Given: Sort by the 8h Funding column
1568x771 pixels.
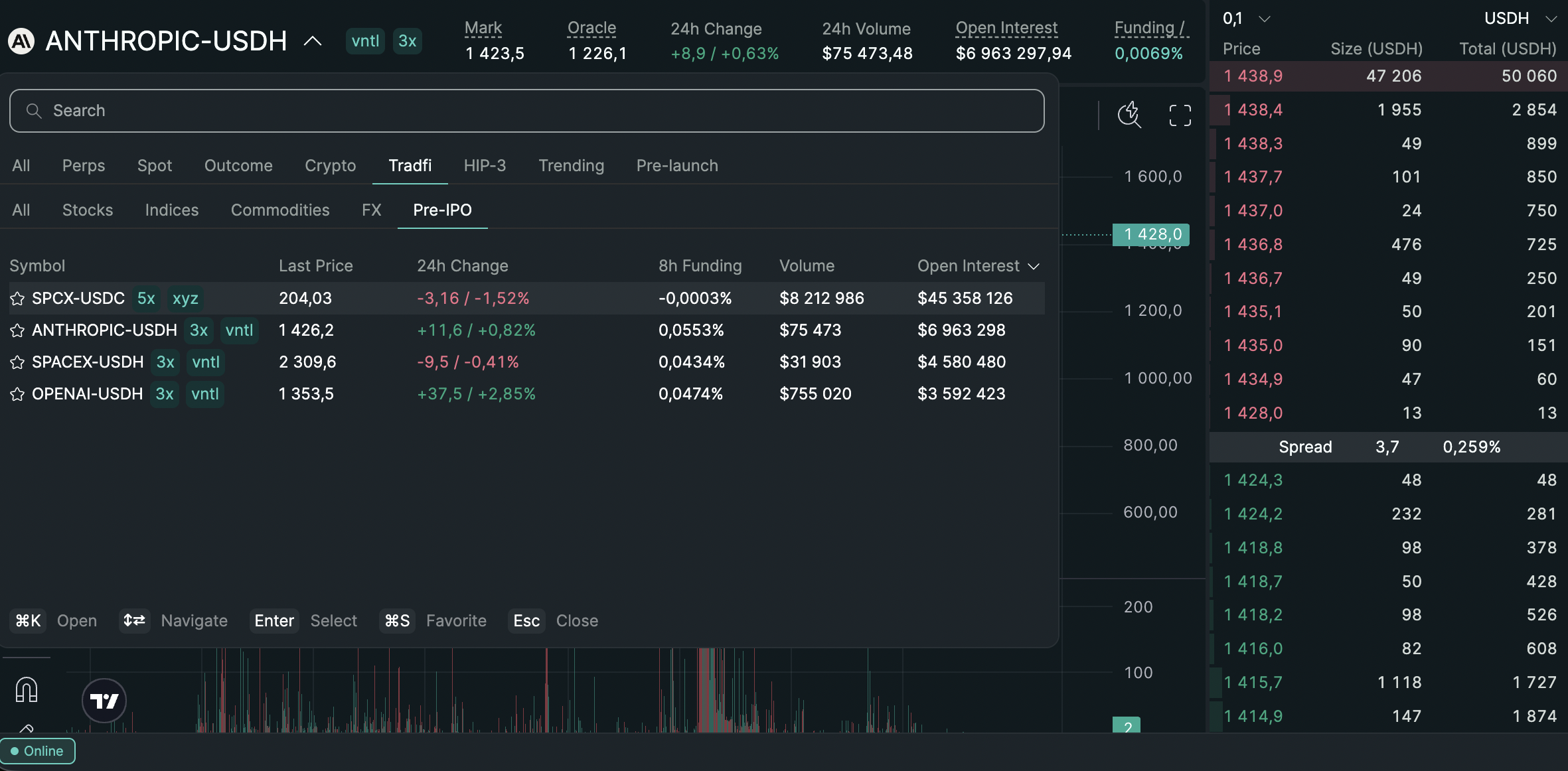Looking at the screenshot, I should pos(700,265).
